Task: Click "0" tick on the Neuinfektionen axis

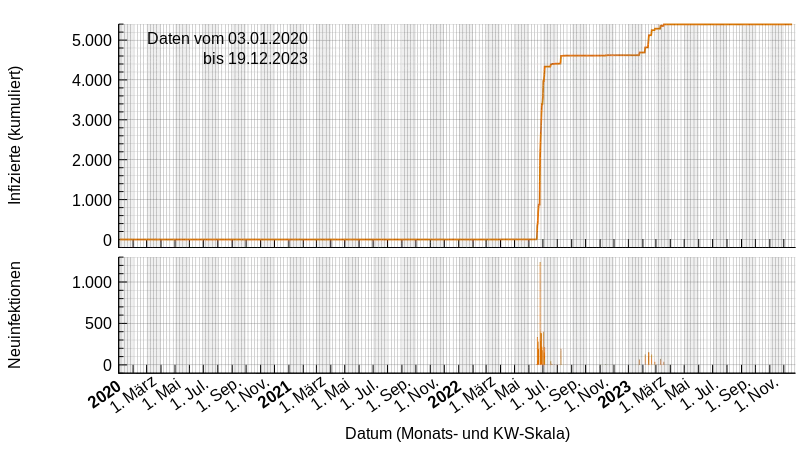Action: tap(107, 365)
